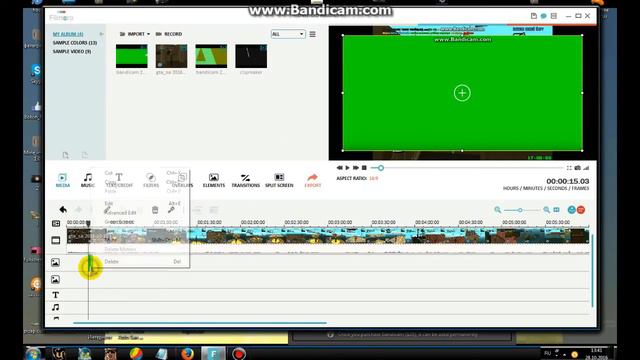Viewport: 640px width, 360px height.
Task: Click the fast forward playback button
Action: click(356, 168)
